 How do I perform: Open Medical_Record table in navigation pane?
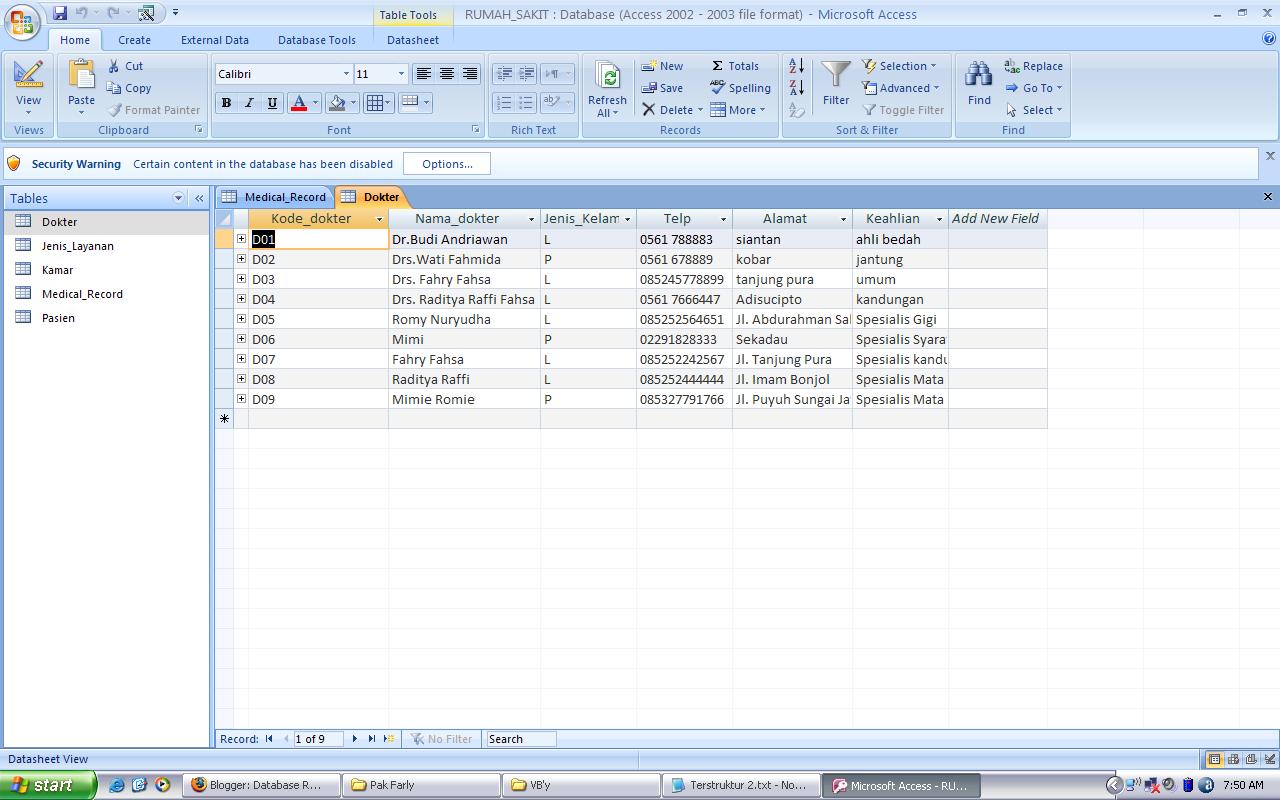click(x=82, y=294)
